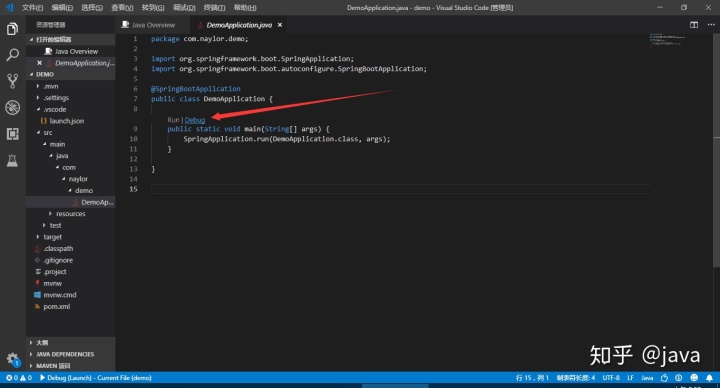Expand the JAVA DEPENDENCIES section
The width and height of the screenshot is (720, 388).
point(70,354)
